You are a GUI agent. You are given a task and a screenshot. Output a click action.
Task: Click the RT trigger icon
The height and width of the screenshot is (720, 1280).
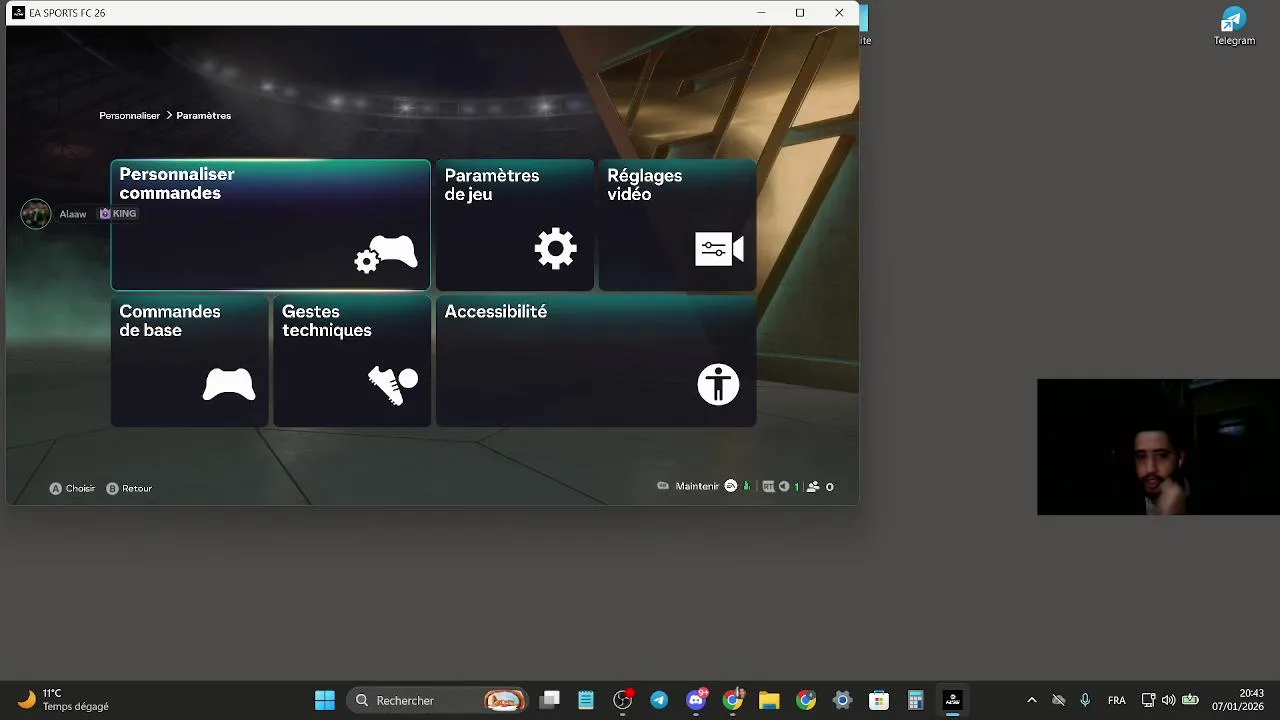[768, 487]
